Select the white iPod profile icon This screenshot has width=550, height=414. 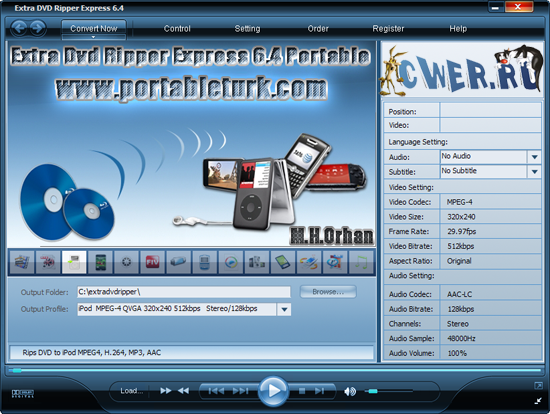(74, 262)
